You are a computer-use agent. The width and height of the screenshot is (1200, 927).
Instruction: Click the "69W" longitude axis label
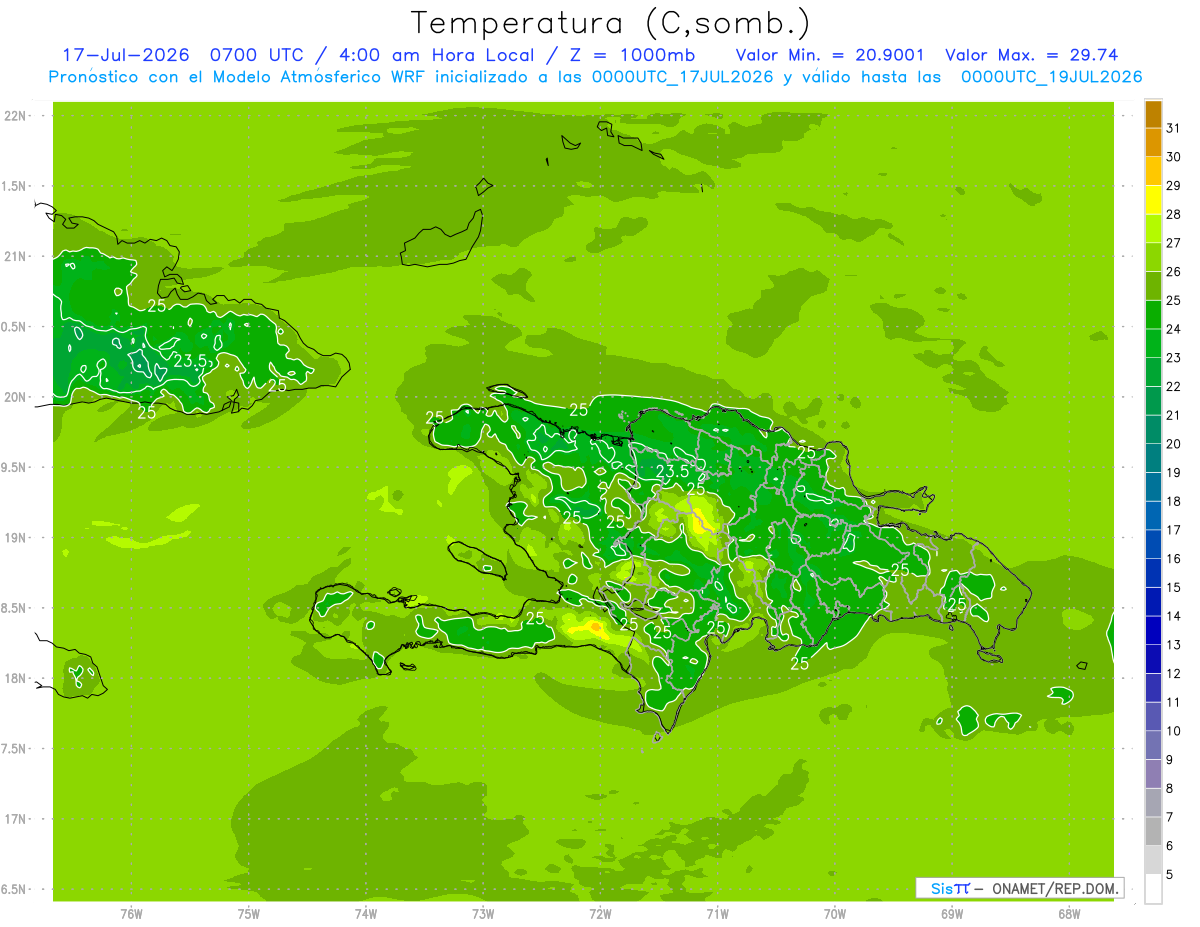point(952,914)
